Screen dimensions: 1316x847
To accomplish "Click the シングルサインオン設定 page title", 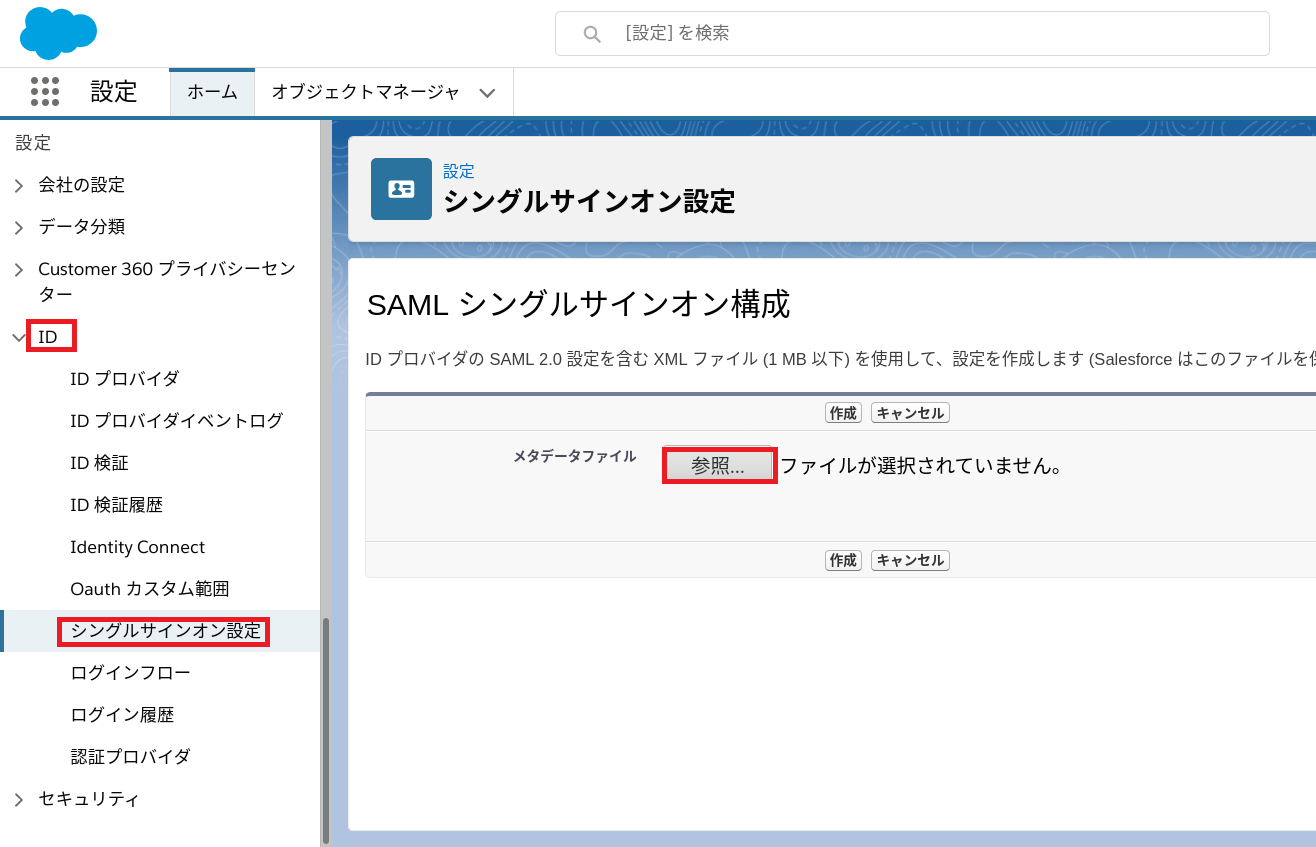I will pos(589,201).
